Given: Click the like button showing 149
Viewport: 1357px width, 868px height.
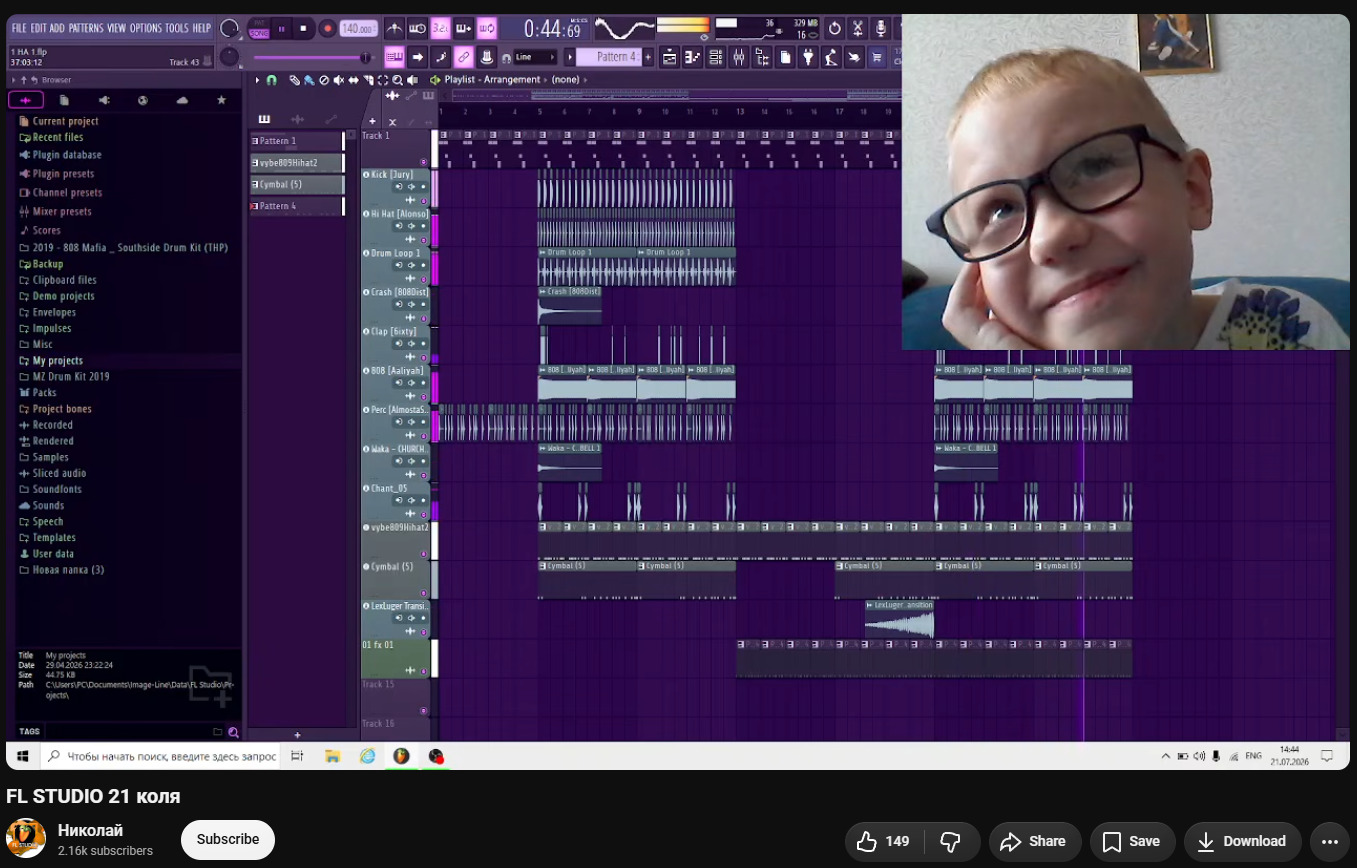Looking at the screenshot, I should tap(883, 841).
